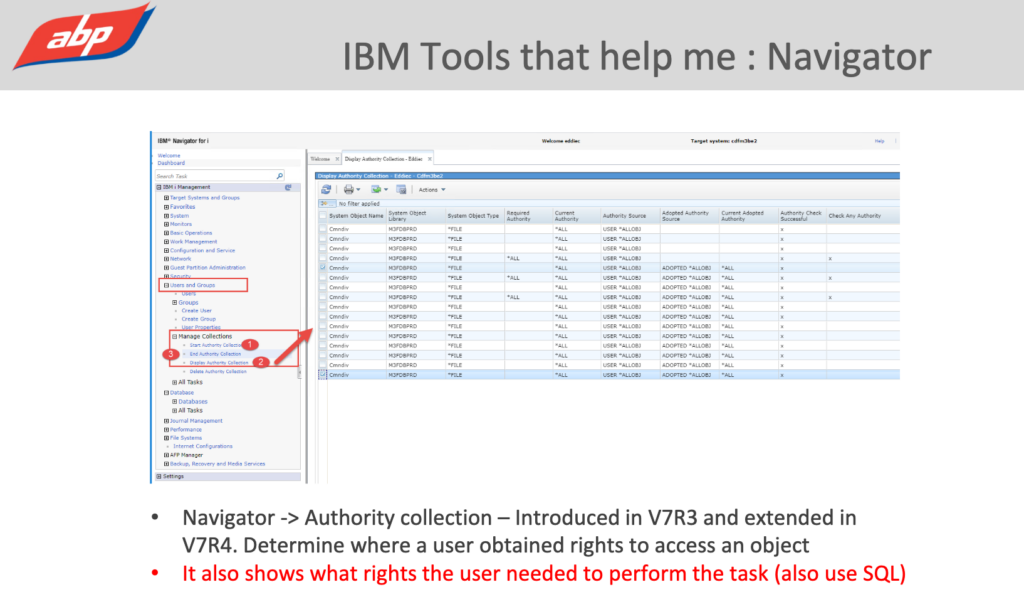
Task: Click the 'Welcome eddiec' header text
Action: [x=561, y=141]
